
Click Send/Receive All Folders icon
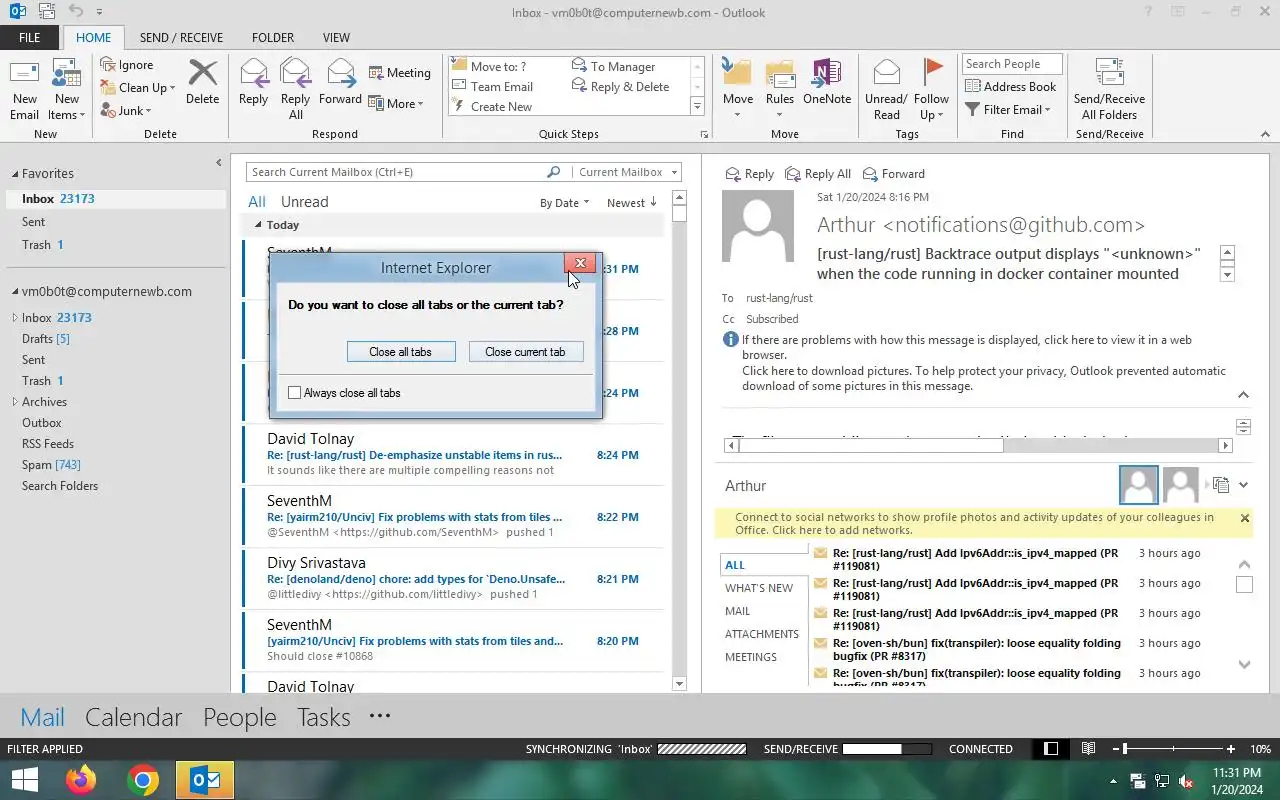[1109, 73]
